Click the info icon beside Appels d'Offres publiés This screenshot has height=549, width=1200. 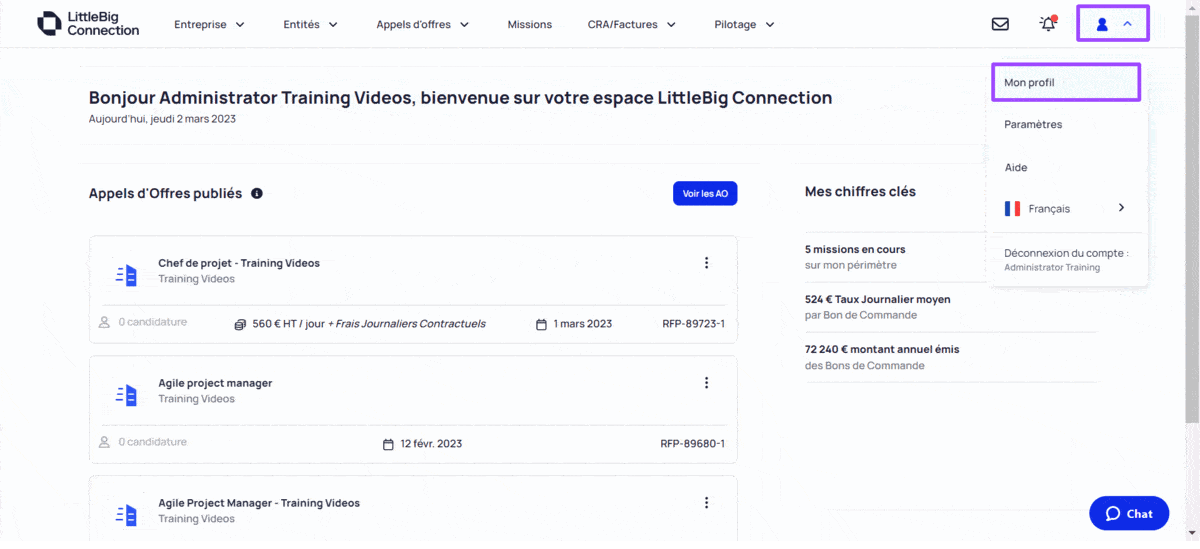[257, 193]
